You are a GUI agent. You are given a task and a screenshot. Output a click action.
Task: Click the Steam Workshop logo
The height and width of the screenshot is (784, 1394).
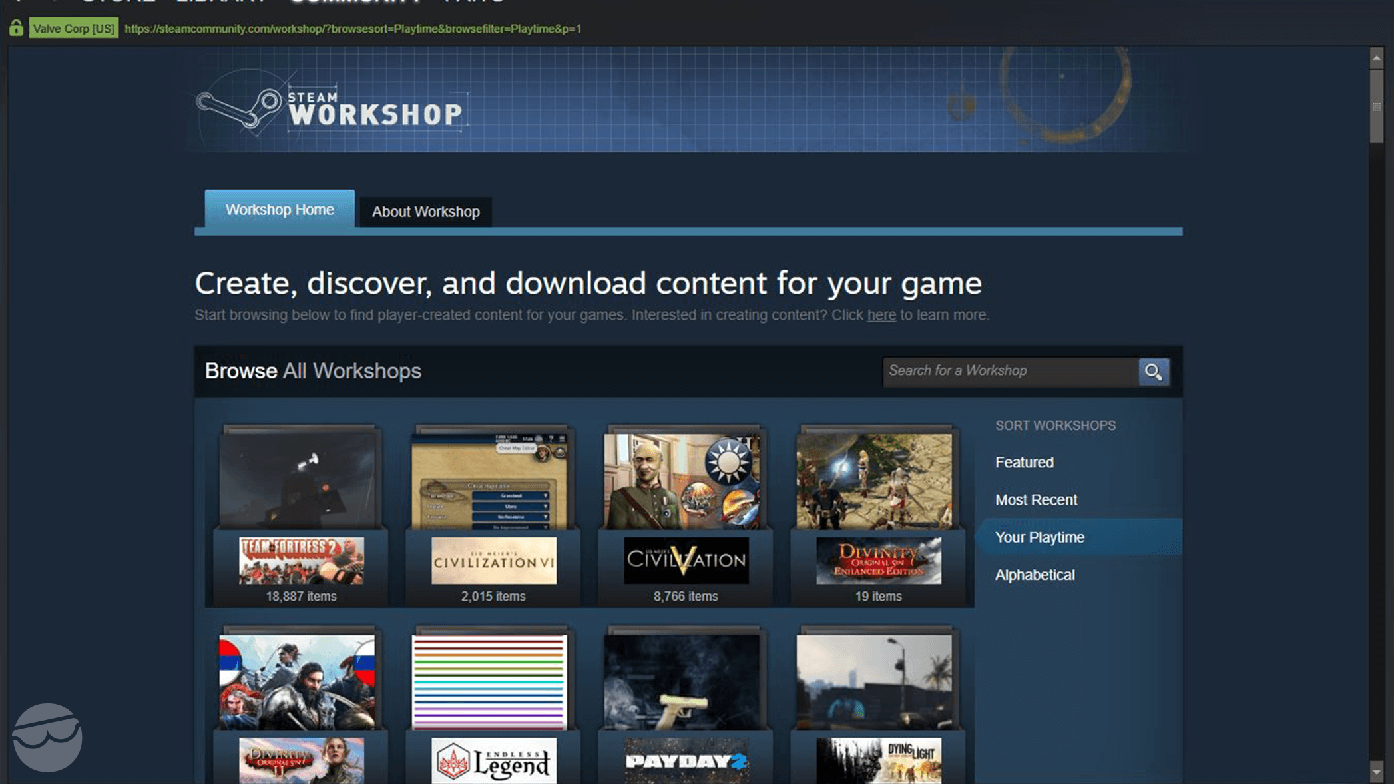(x=330, y=108)
